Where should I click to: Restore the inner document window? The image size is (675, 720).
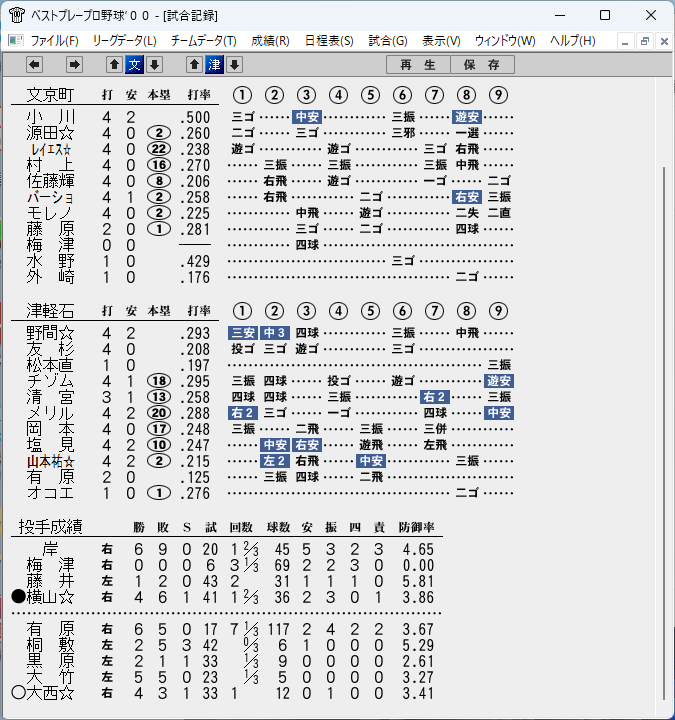(x=644, y=41)
